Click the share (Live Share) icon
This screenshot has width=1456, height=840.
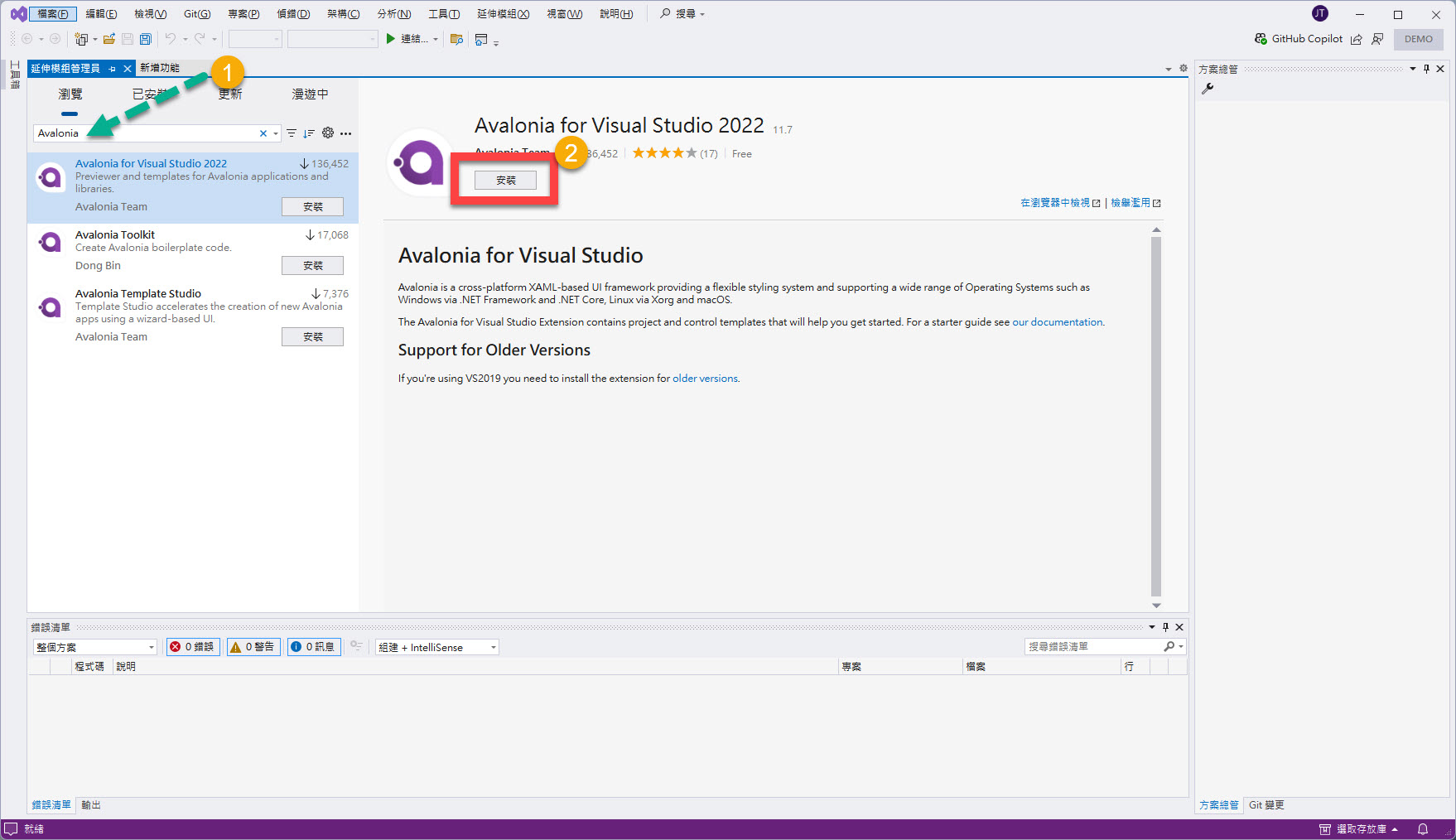1356,39
